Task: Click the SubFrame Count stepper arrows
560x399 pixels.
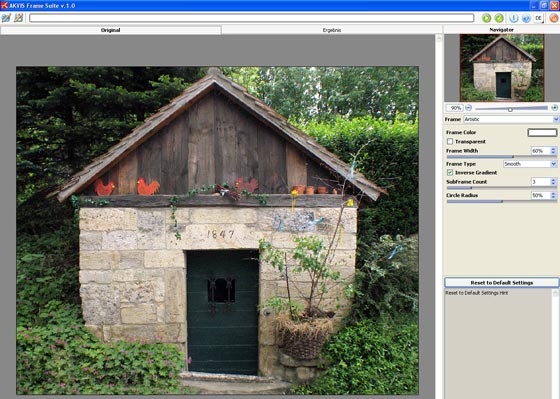Action: (554, 182)
